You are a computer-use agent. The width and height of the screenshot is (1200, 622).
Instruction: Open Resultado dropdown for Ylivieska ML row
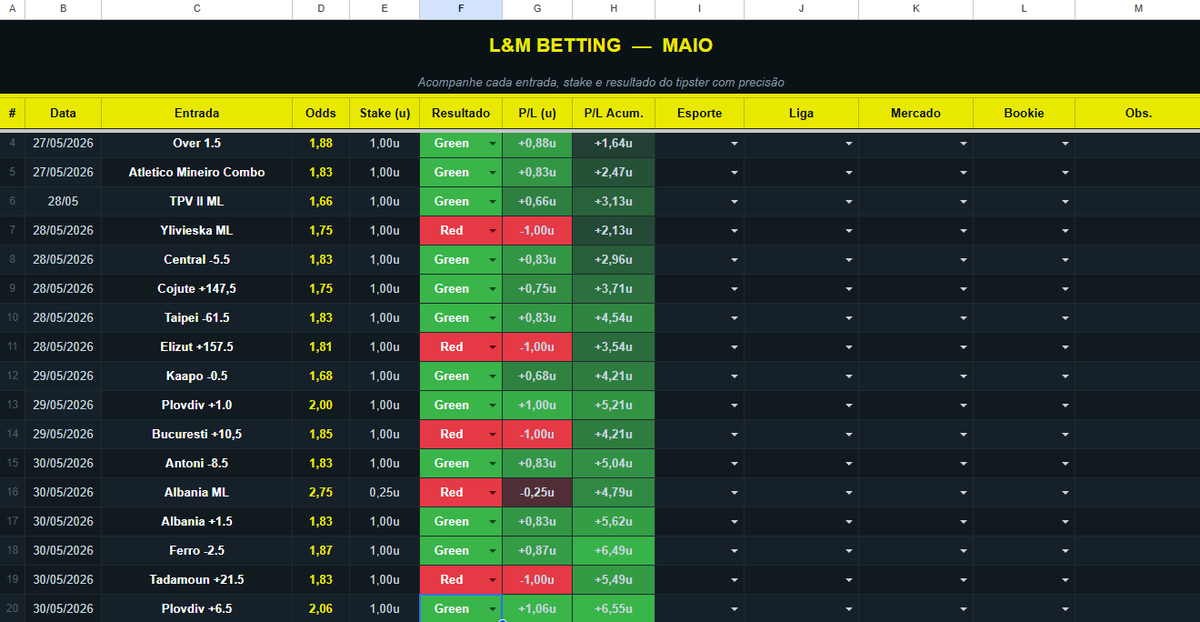point(491,231)
